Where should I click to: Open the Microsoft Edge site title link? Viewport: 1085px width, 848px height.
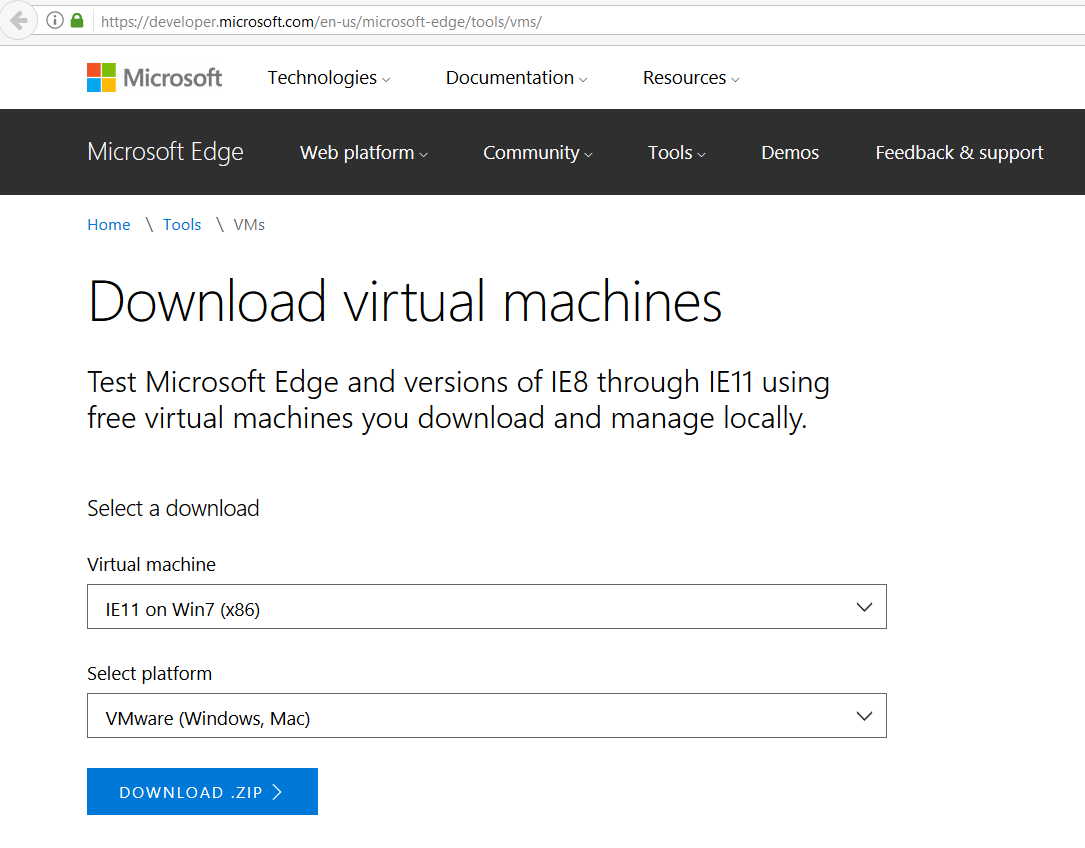[165, 152]
